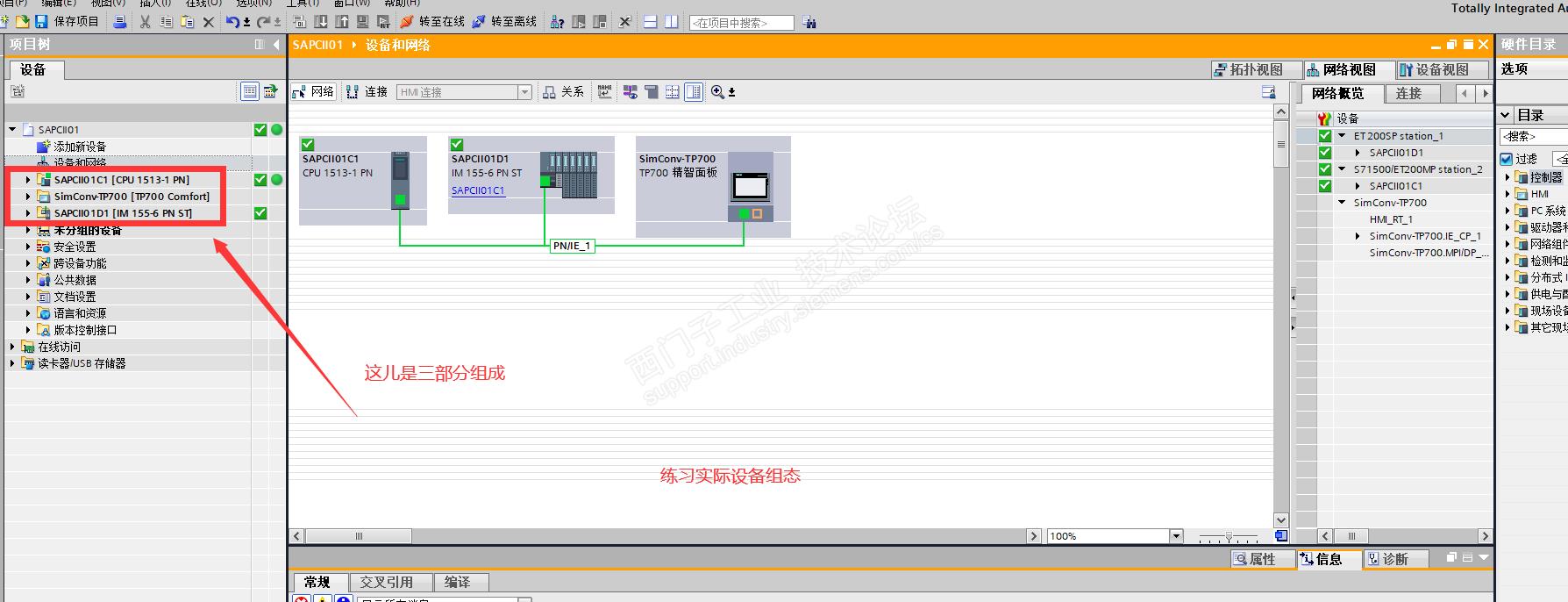
Task: Uncheck the 过滤 filter checkbox in catalog
Action: (x=1507, y=159)
